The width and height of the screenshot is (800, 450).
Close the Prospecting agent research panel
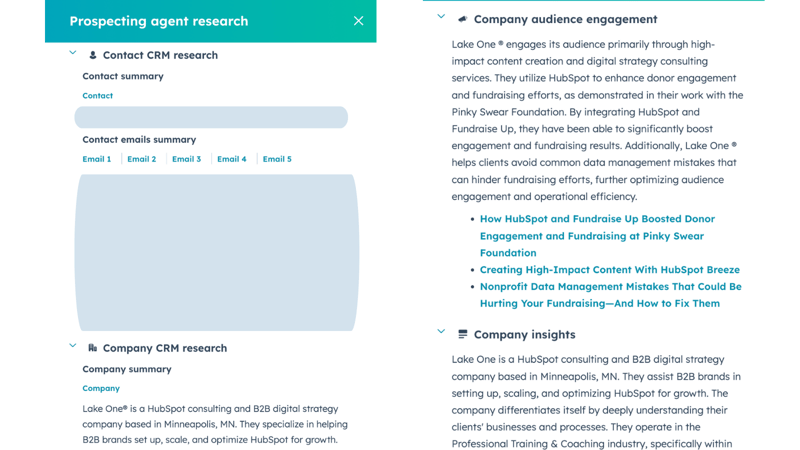pyautogui.click(x=359, y=21)
